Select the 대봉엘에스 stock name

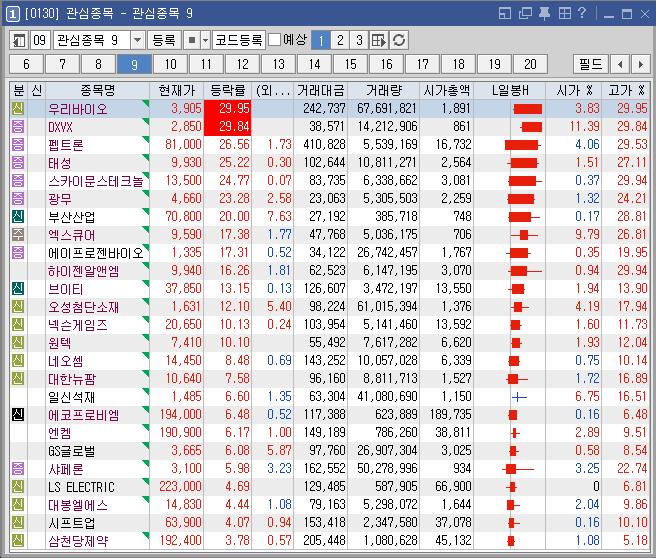(78, 505)
